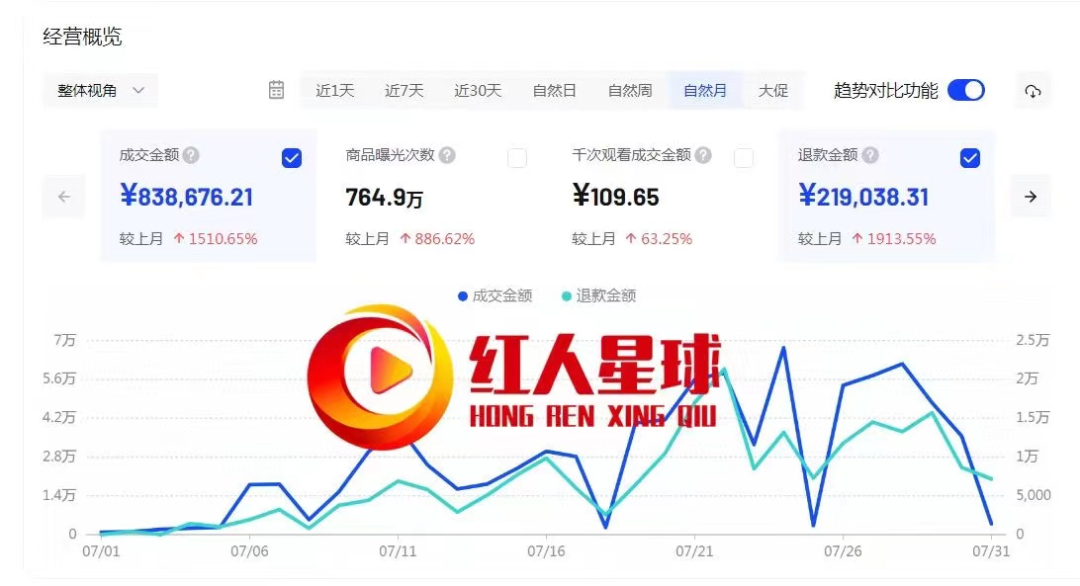
Task: Select the 近1天 time range
Action: coord(332,90)
